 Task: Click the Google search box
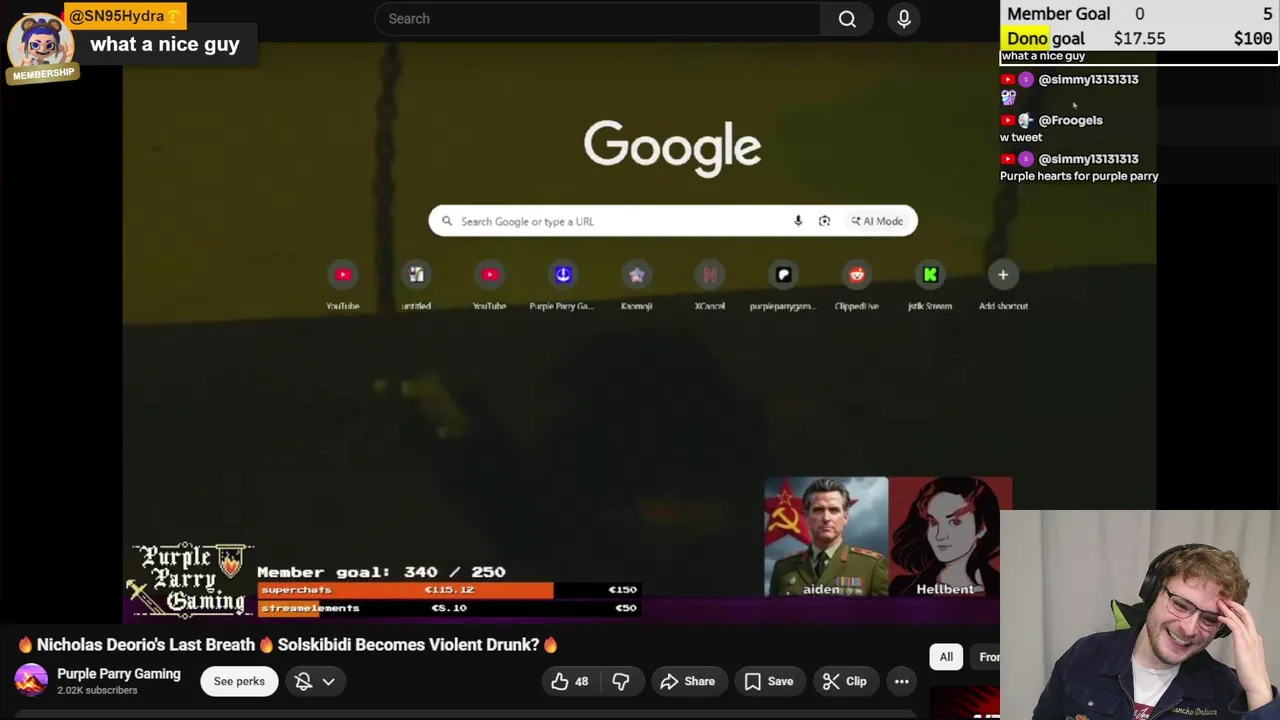coord(673,221)
